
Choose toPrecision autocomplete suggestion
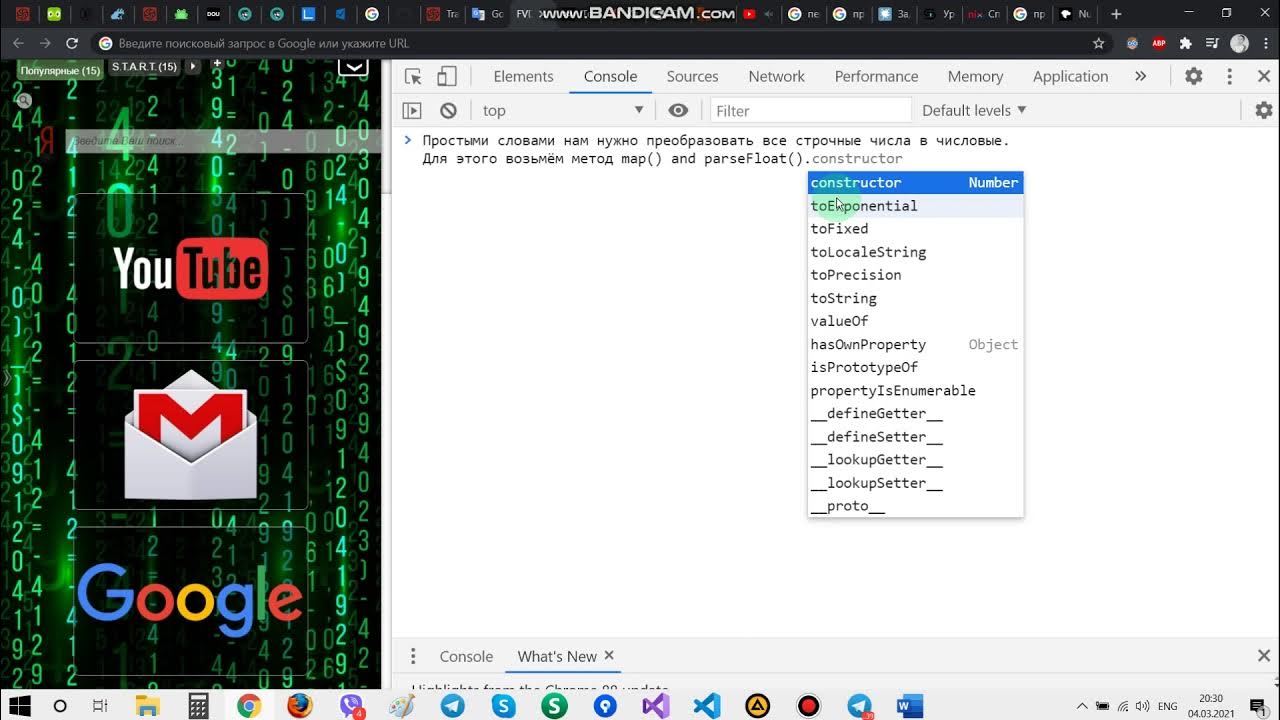click(915, 275)
